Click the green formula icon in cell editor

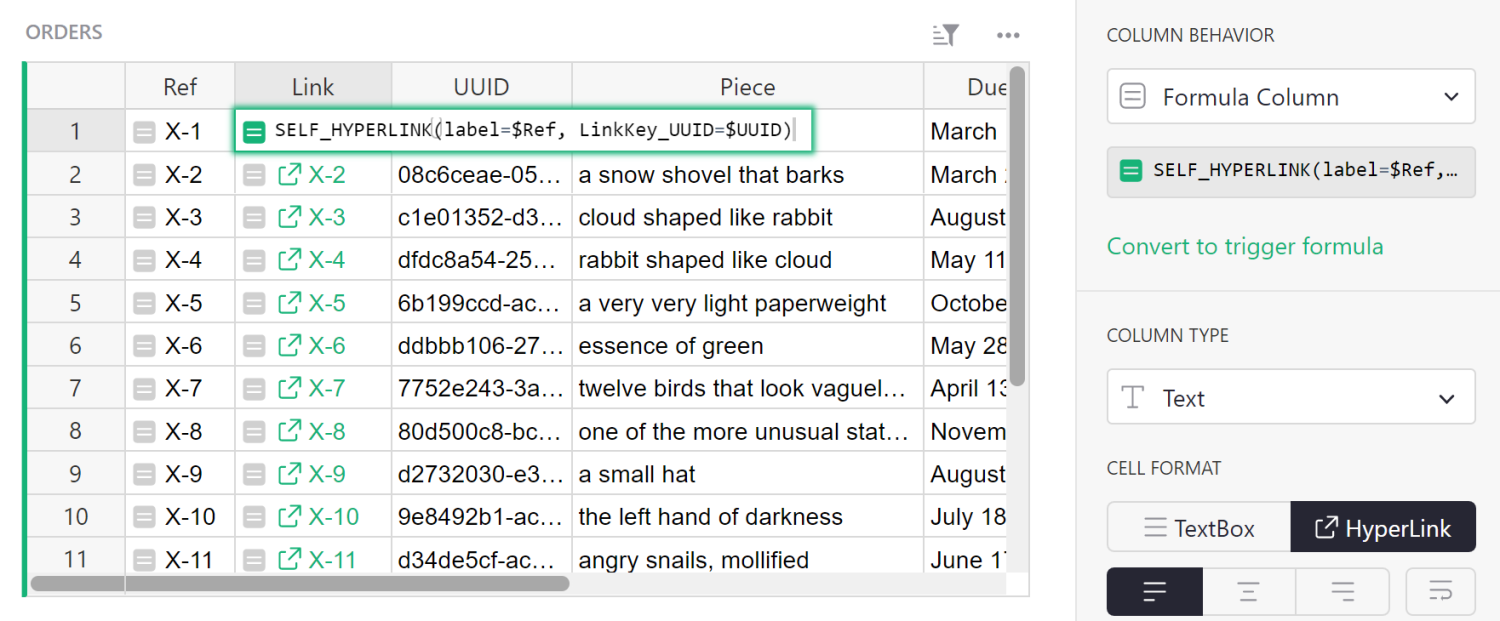pos(254,131)
